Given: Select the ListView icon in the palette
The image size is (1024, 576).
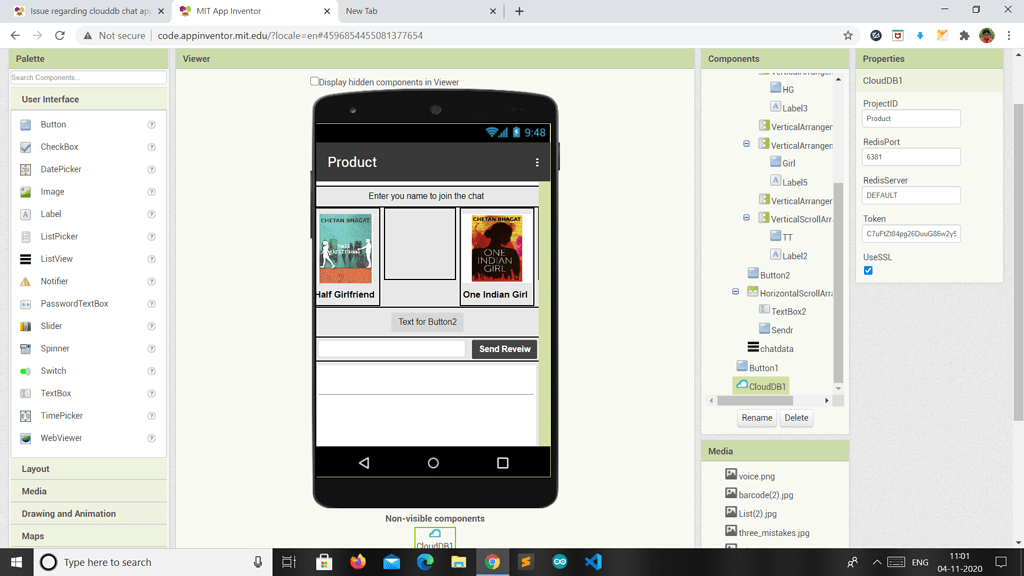Looking at the screenshot, I should point(23,259).
